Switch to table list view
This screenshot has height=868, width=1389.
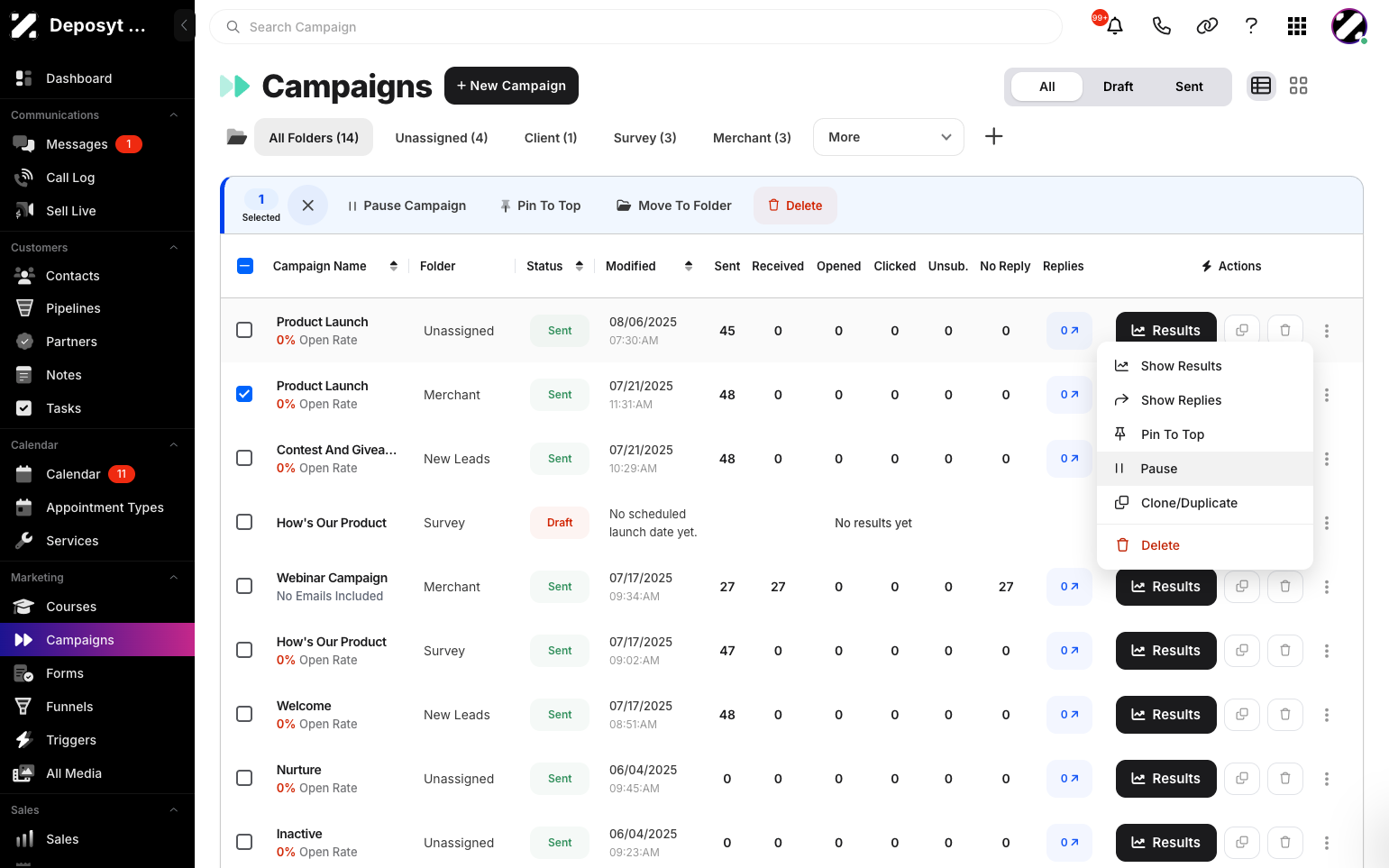(x=1261, y=86)
